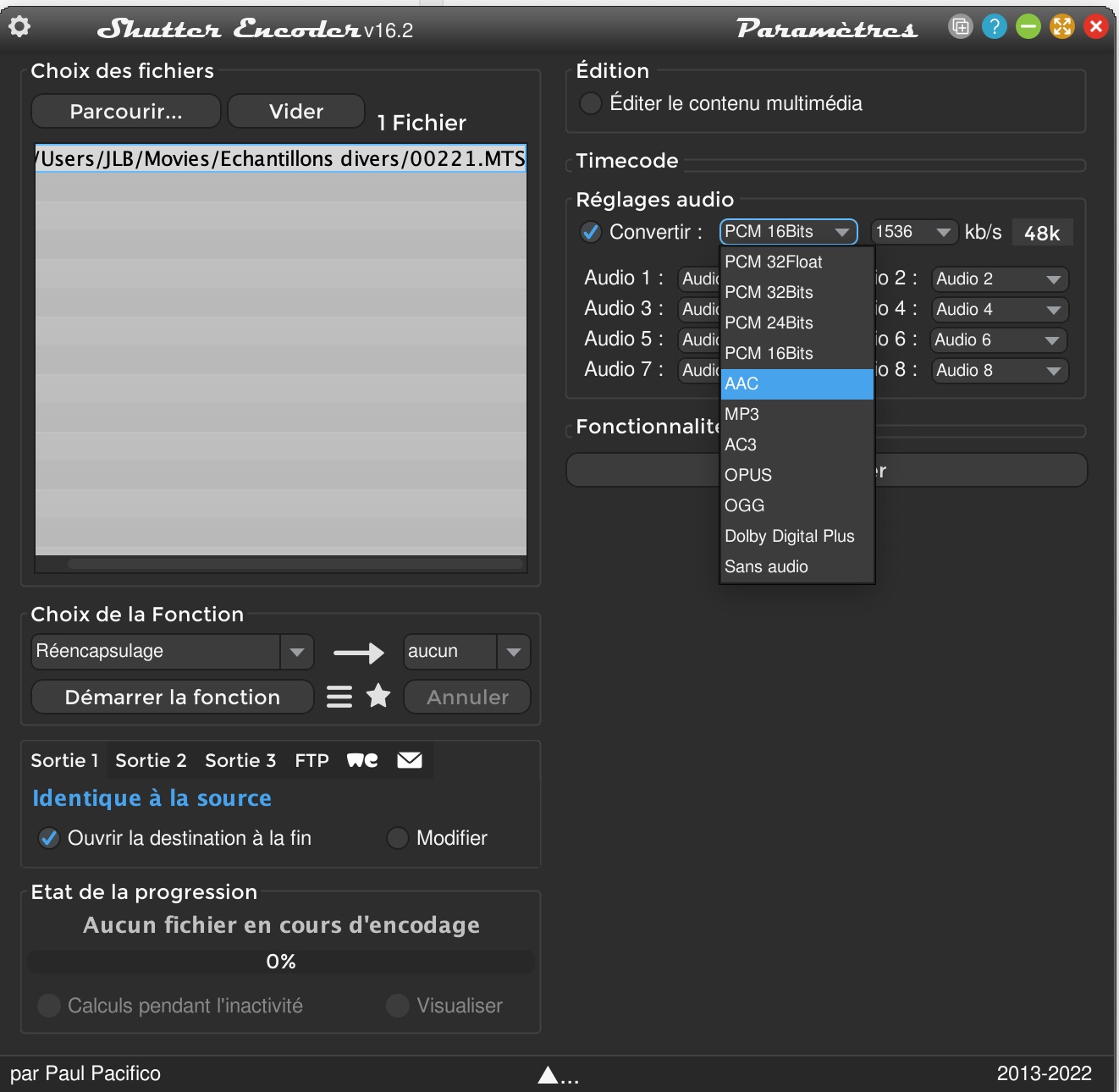This screenshot has height=1092, width=1119.
Task: Open the Audio 7 track dropdown
Action: tap(700, 370)
